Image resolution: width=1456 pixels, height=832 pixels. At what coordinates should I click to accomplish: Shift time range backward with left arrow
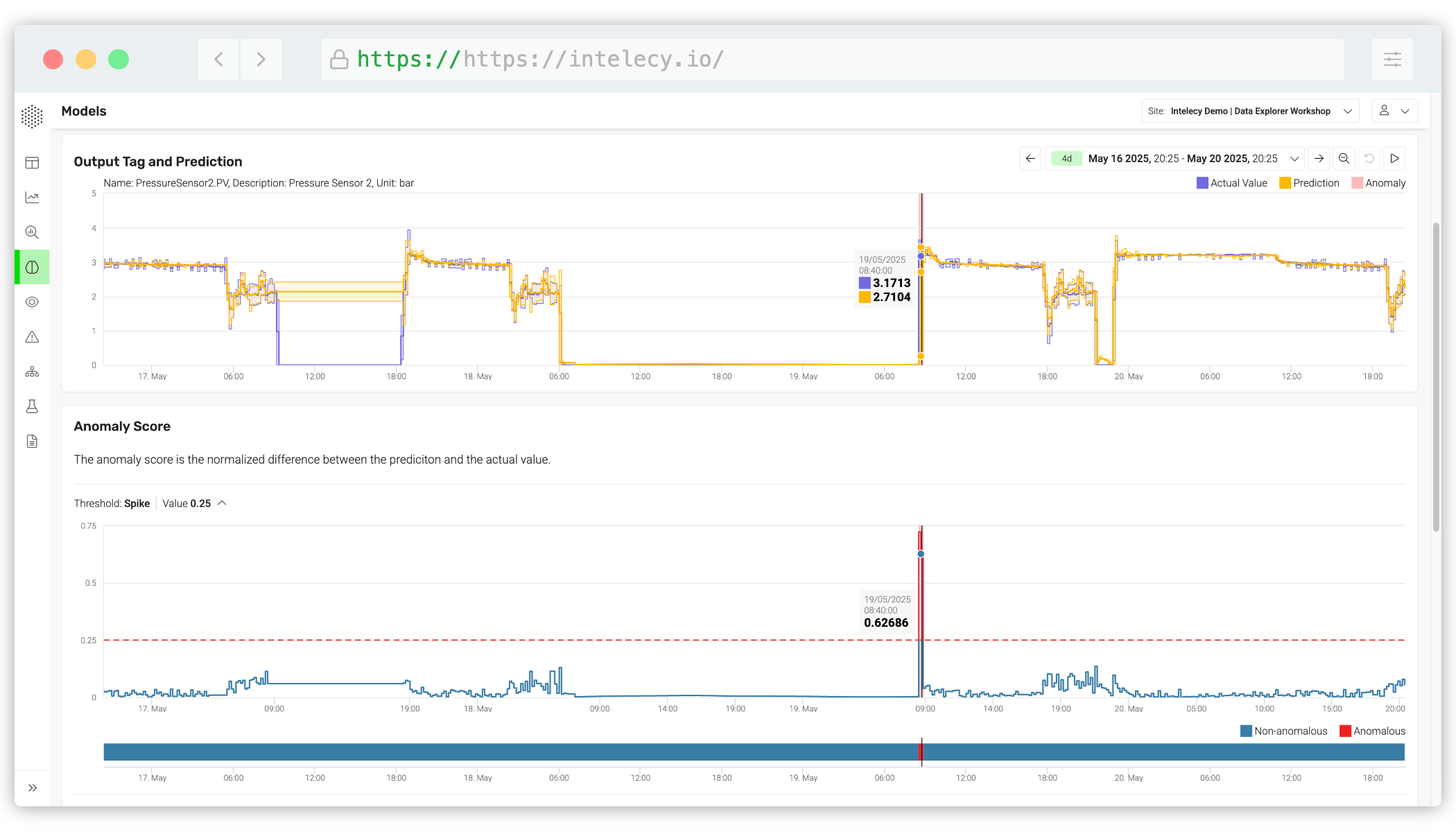pyautogui.click(x=1030, y=159)
